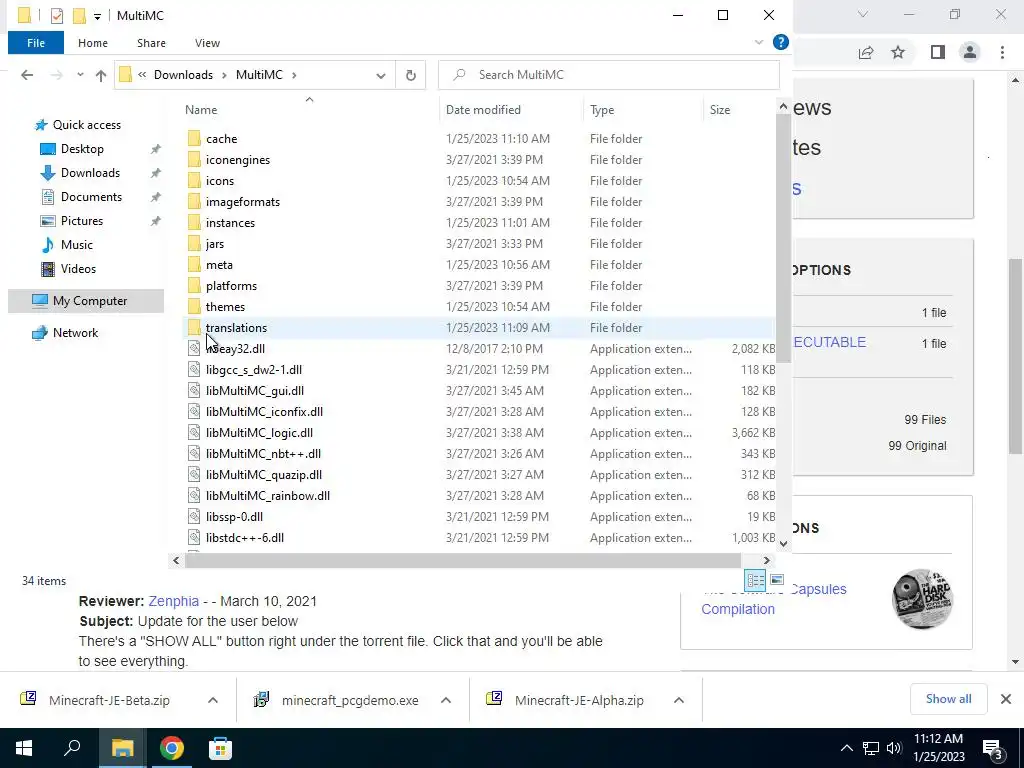
Task: Select the iconengines folder icon
Action: pyautogui.click(x=194, y=159)
